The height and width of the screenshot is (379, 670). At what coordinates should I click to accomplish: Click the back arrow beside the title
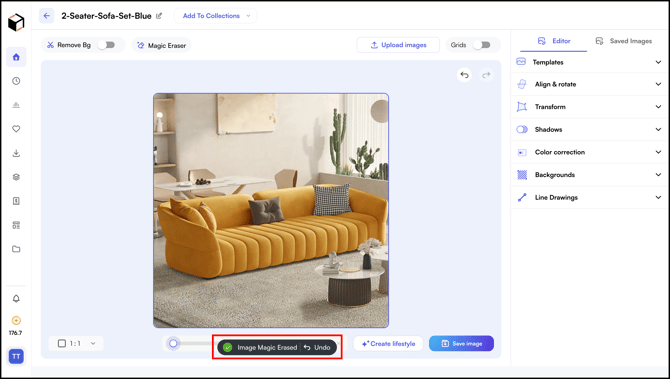click(x=47, y=16)
